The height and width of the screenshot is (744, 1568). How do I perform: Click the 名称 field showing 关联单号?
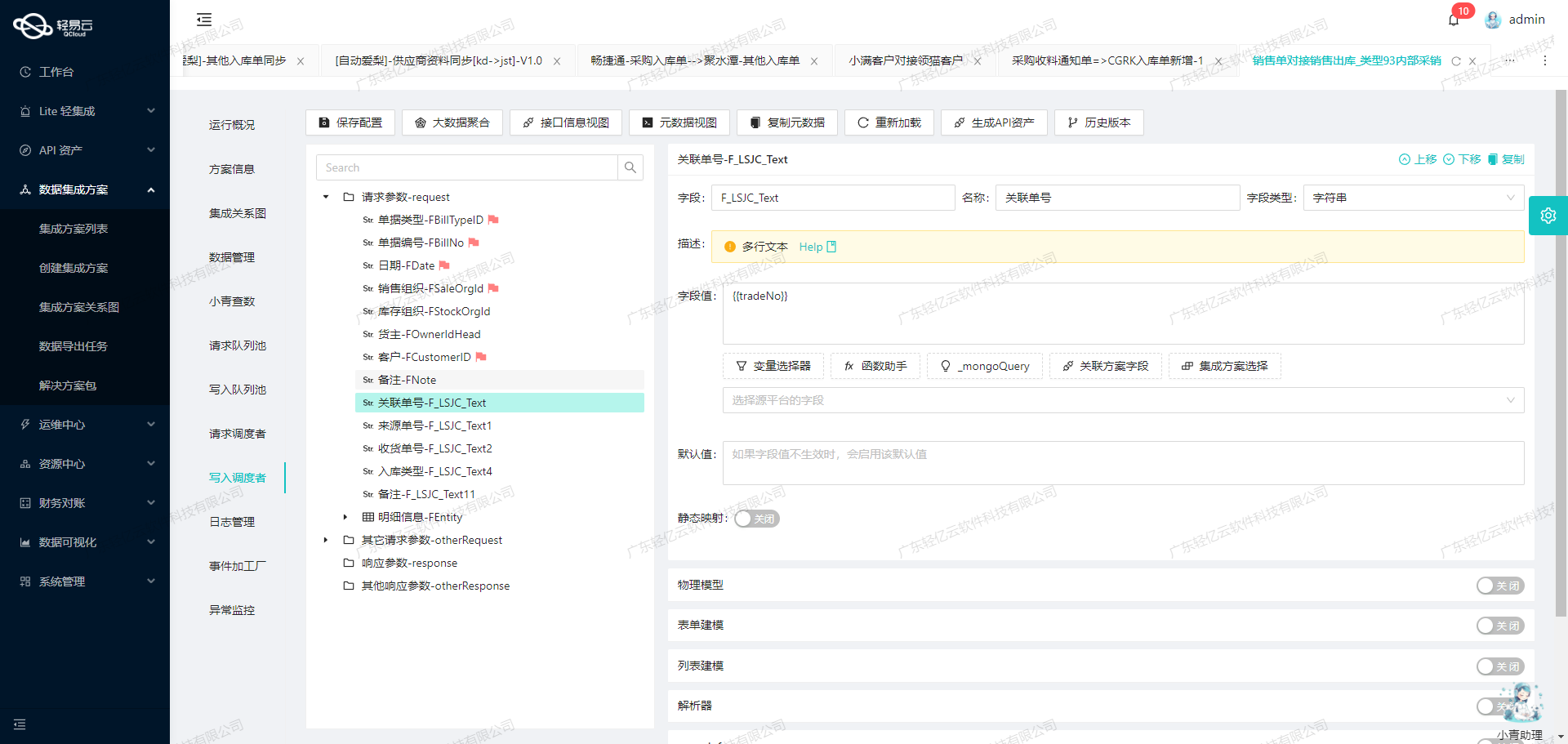point(1117,198)
